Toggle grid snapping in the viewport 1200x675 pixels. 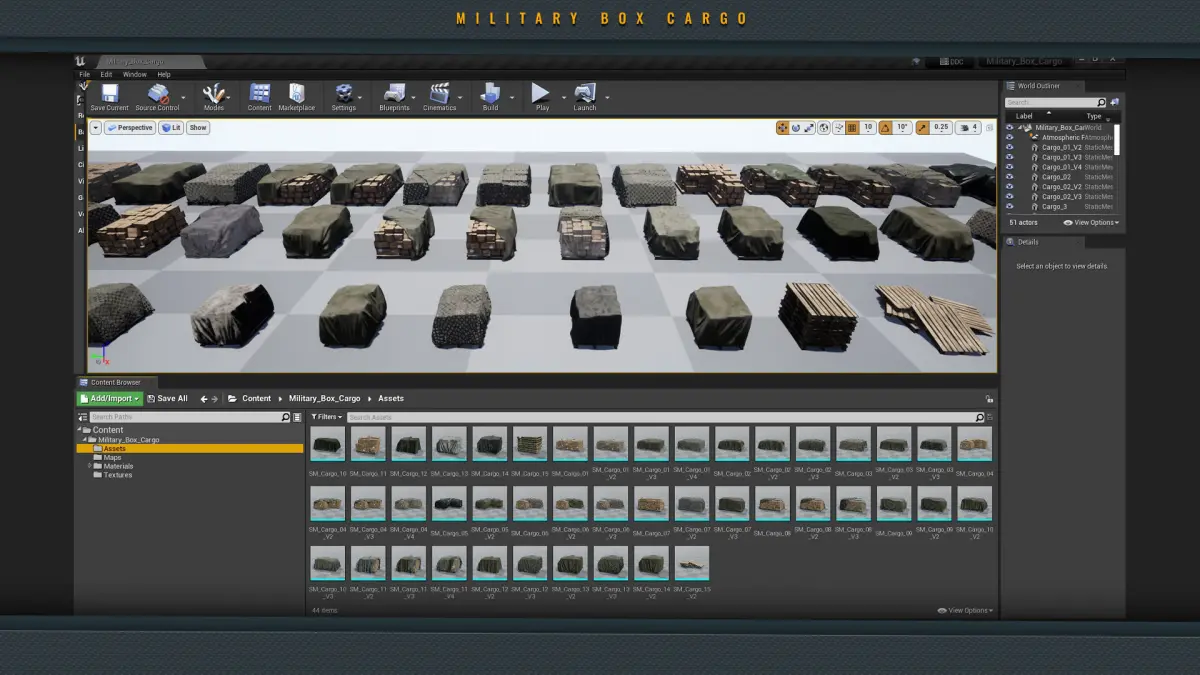(852, 128)
